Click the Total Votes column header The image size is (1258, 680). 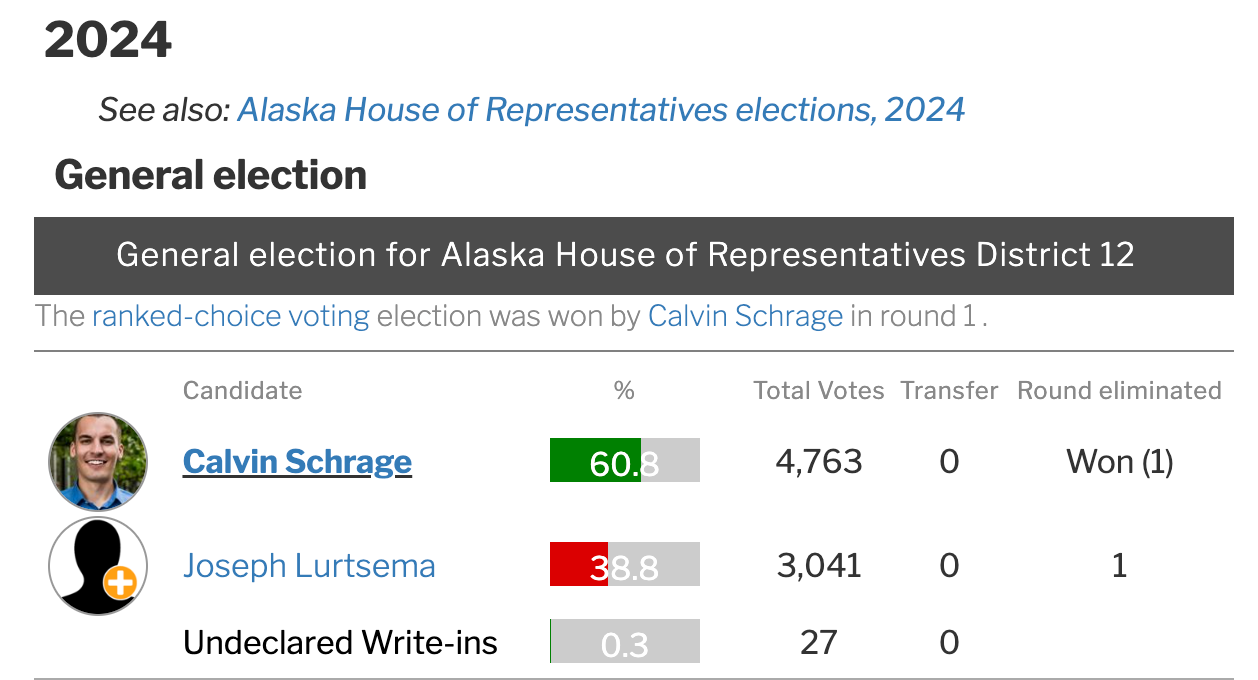[x=819, y=390]
